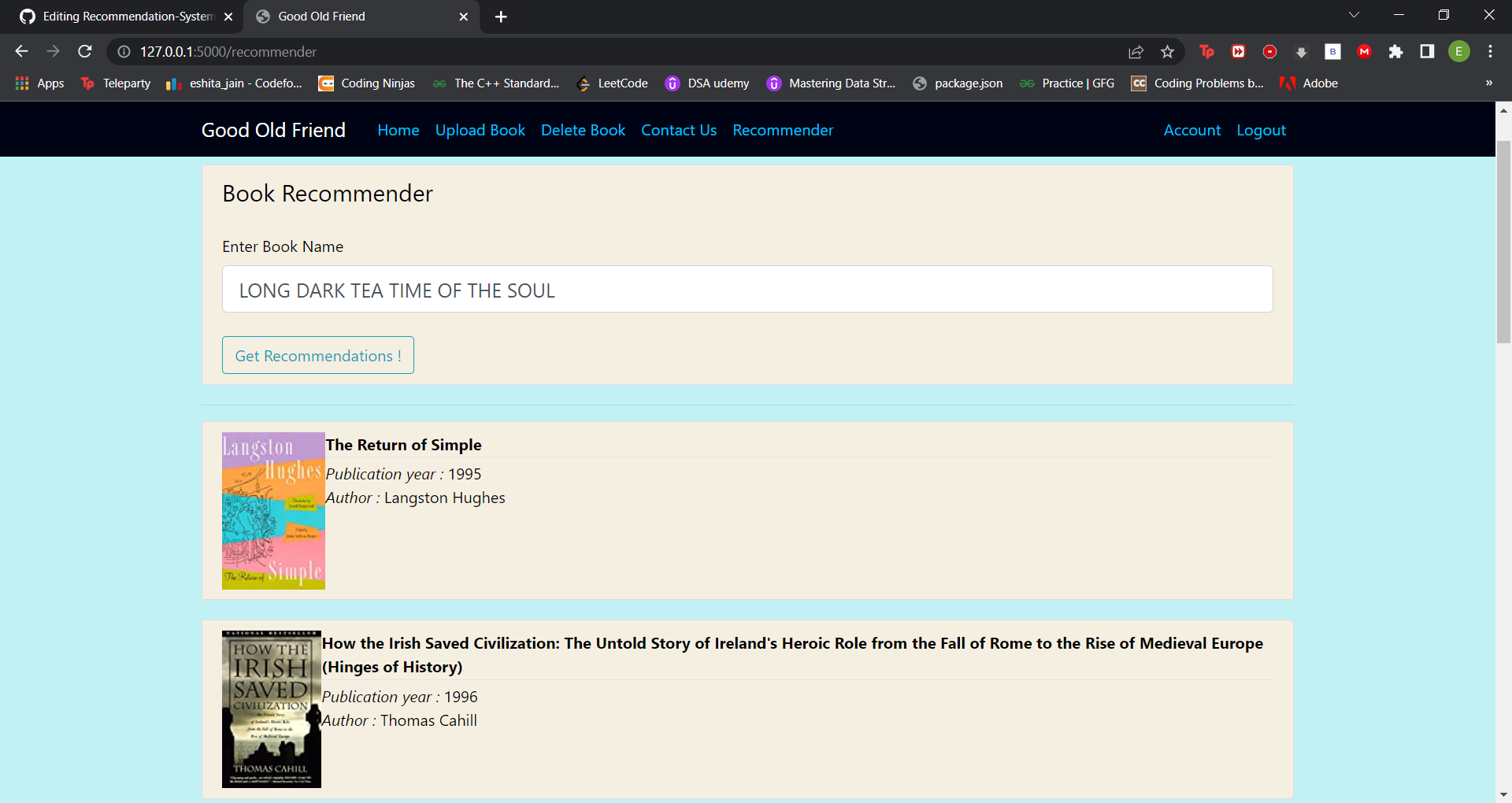Click the Extensions puzzle-piece icon
The width and height of the screenshot is (1512, 803).
pos(1397,52)
